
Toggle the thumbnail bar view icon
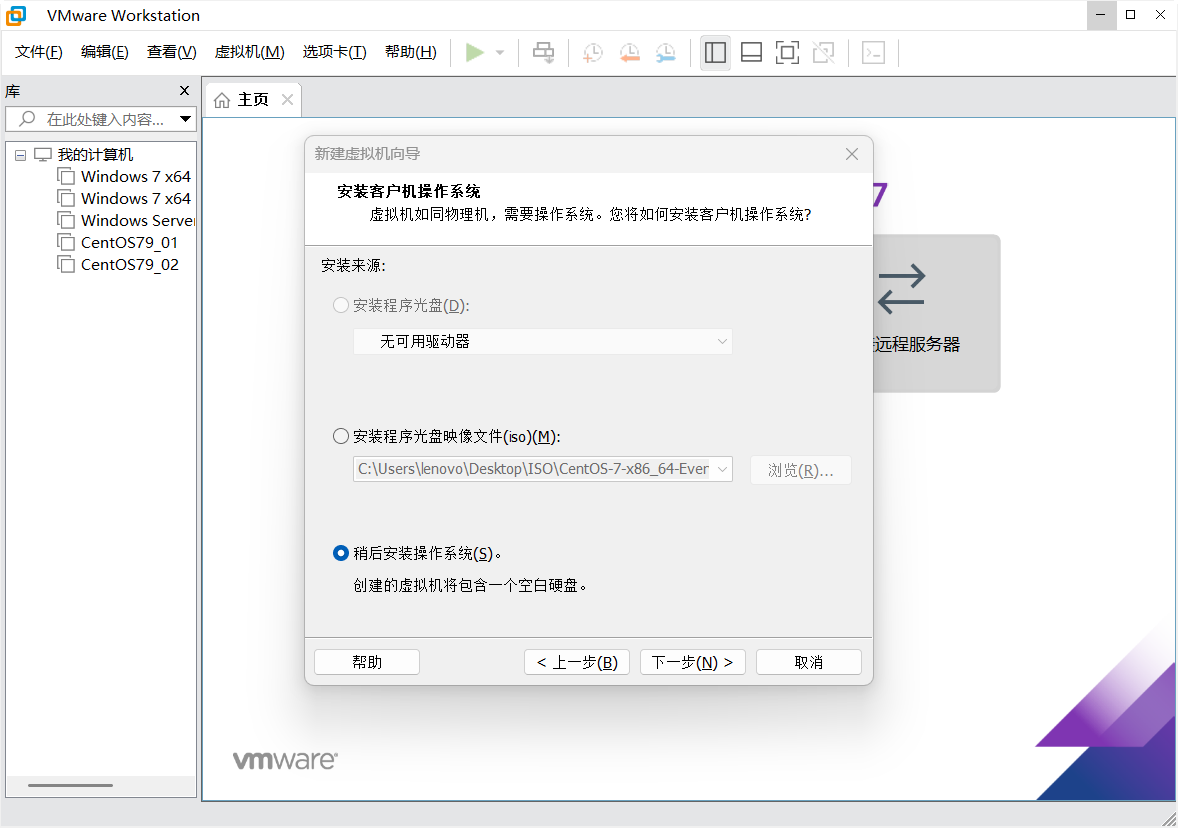(x=751, y=53)
